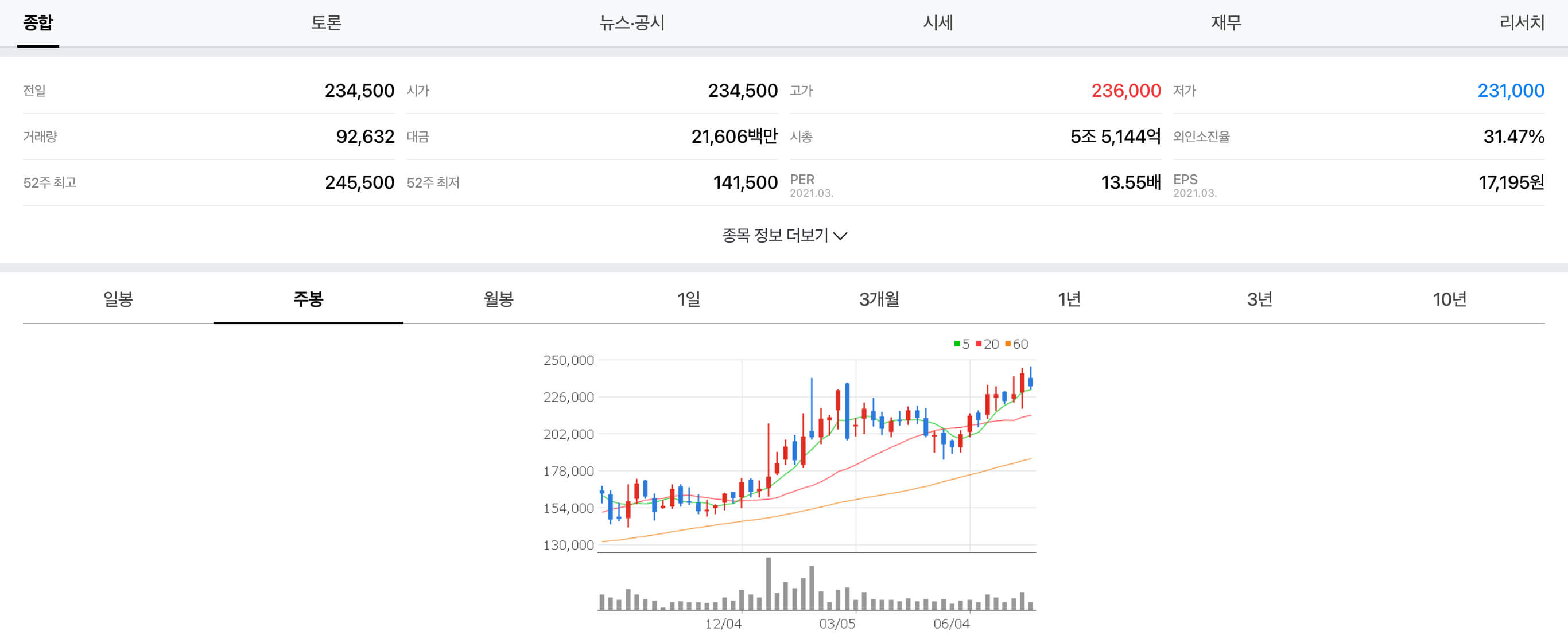This screenshot has width=1568, height=639.
Task: Click the 외인소진율 value 31.47%
Action: pos(1514,137)
